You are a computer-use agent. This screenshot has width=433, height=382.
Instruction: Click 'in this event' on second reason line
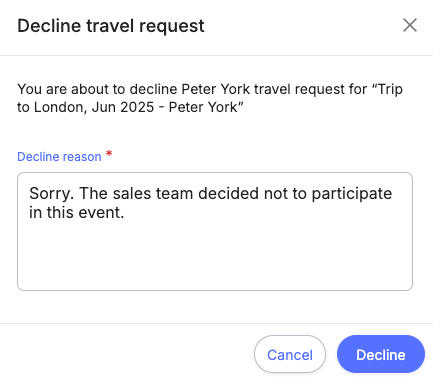[x=75, y=212]
